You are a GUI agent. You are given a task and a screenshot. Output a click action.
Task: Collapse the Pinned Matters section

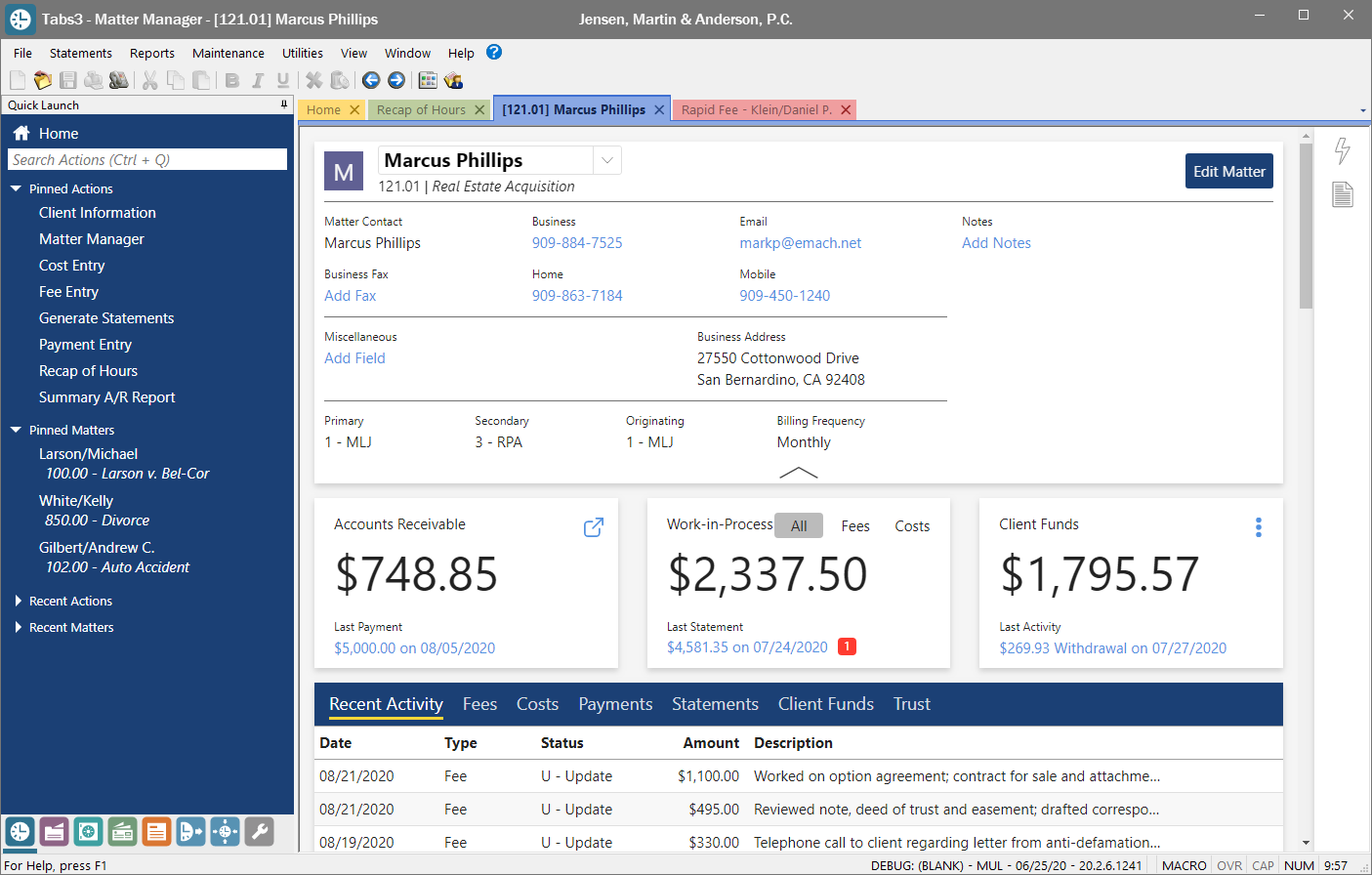pos(16,430)
